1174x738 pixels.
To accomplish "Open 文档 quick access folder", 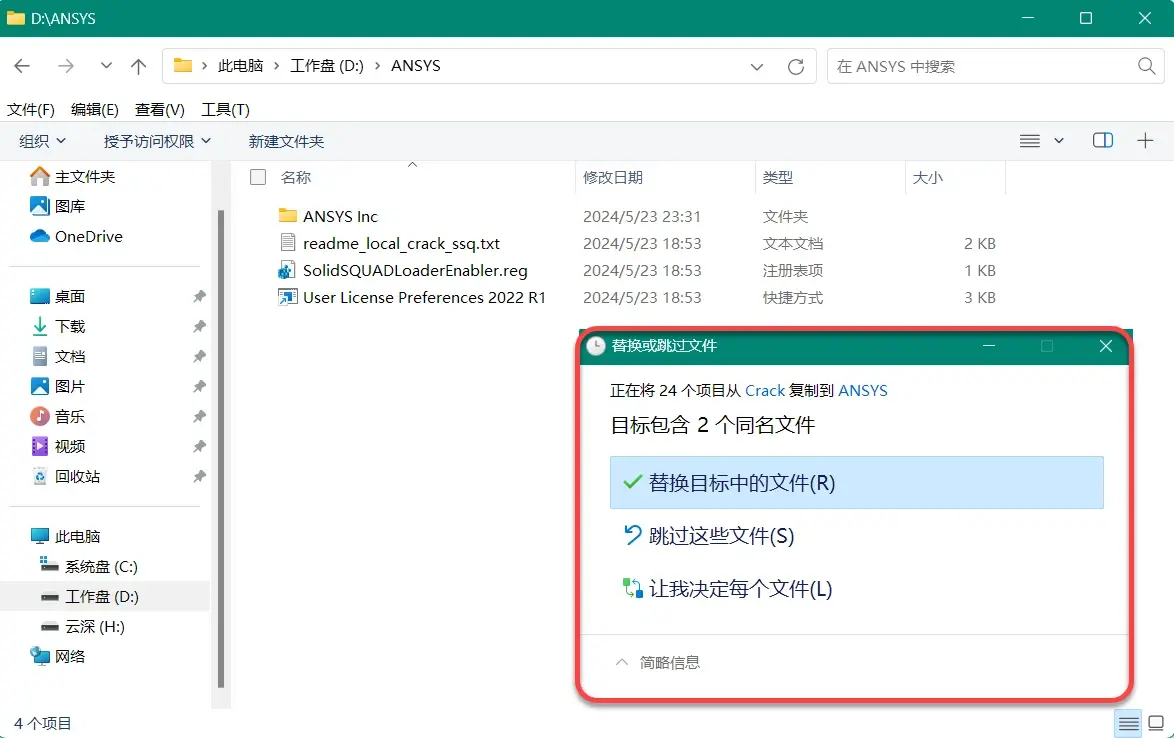I will [57, 356].
